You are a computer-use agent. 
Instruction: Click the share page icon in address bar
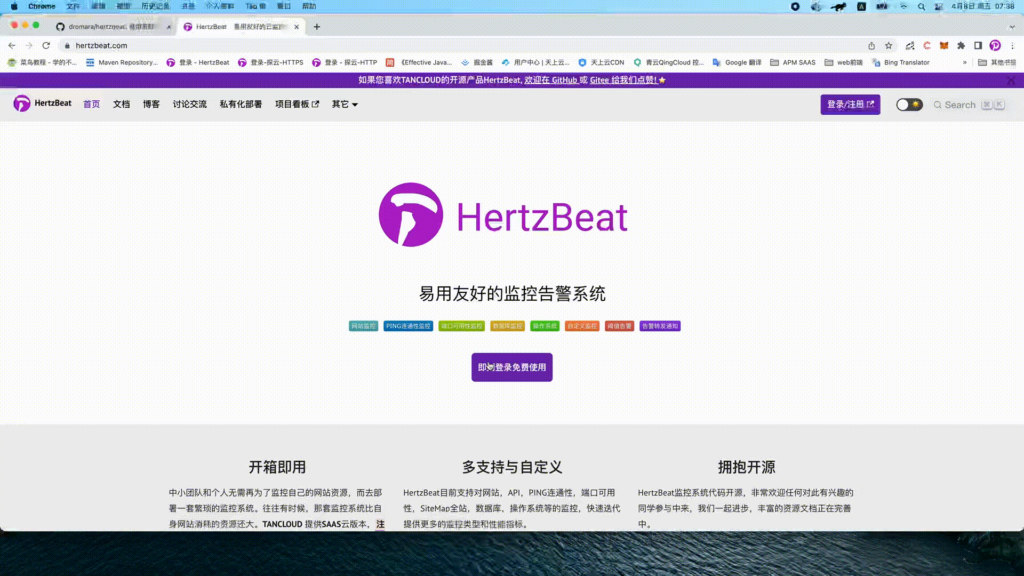(x=871, y=46)
